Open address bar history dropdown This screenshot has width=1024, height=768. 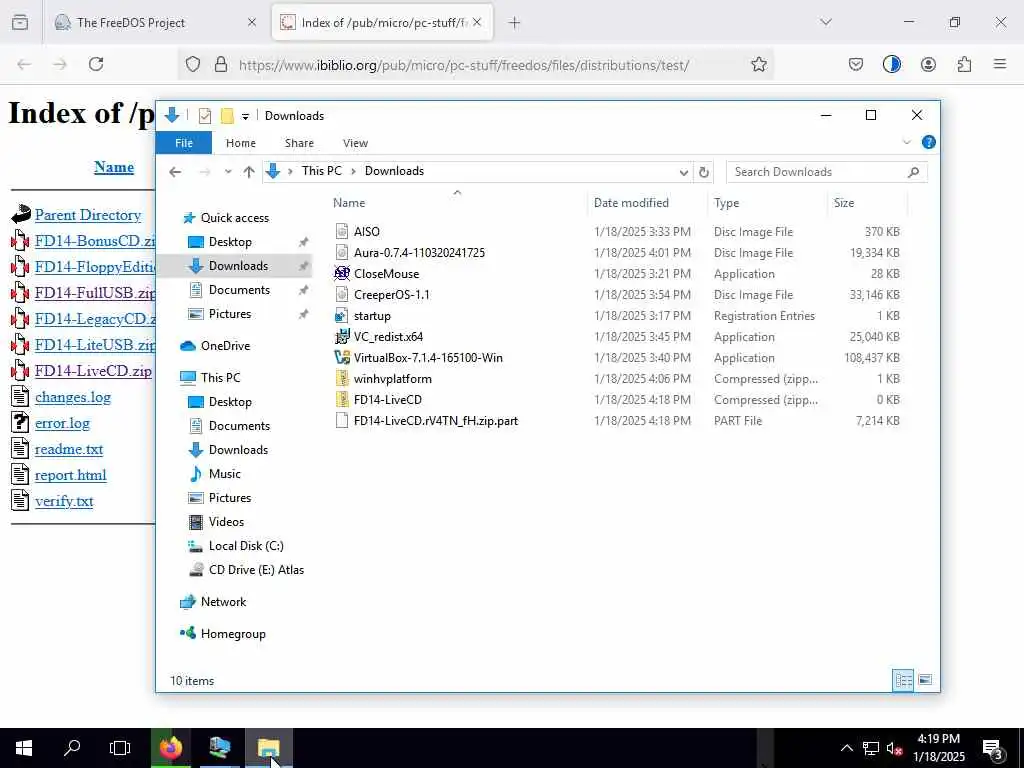tap(683, 172)
